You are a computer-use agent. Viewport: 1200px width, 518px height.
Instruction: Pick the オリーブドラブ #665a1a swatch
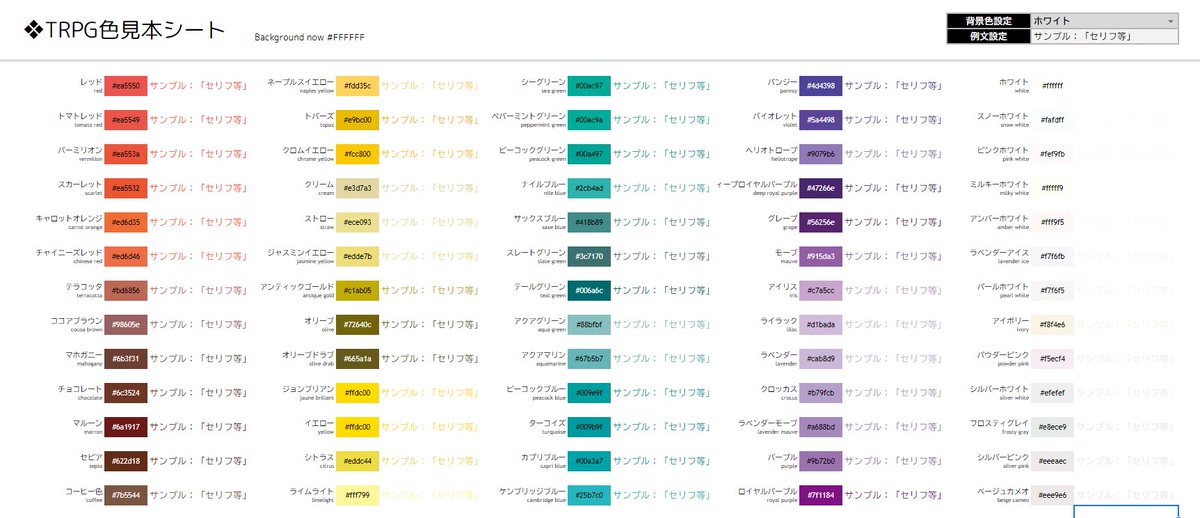click(358, 358)
